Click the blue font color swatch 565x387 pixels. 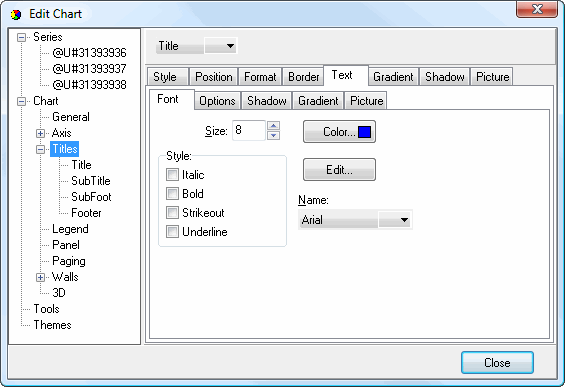click(365, 132)
